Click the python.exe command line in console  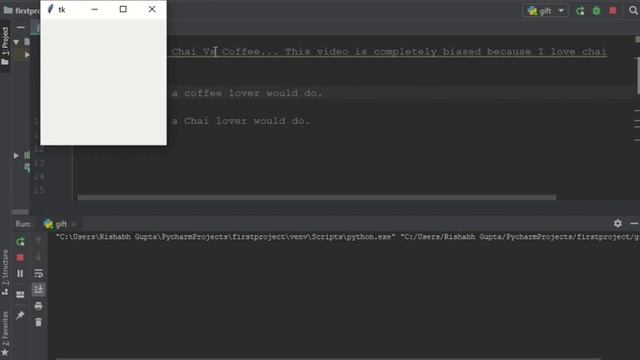(x=347, y=237)
